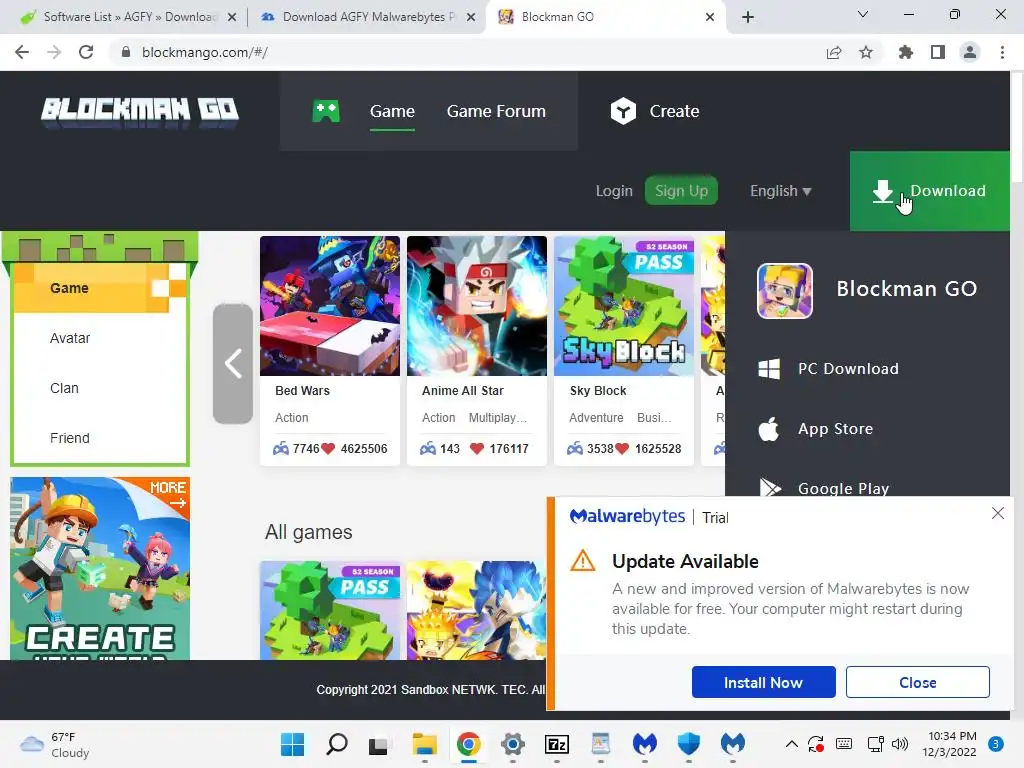This screenshot has height=768, width=1024.
Task: Expand the English language dropdown
Action: tap(780, 191)
